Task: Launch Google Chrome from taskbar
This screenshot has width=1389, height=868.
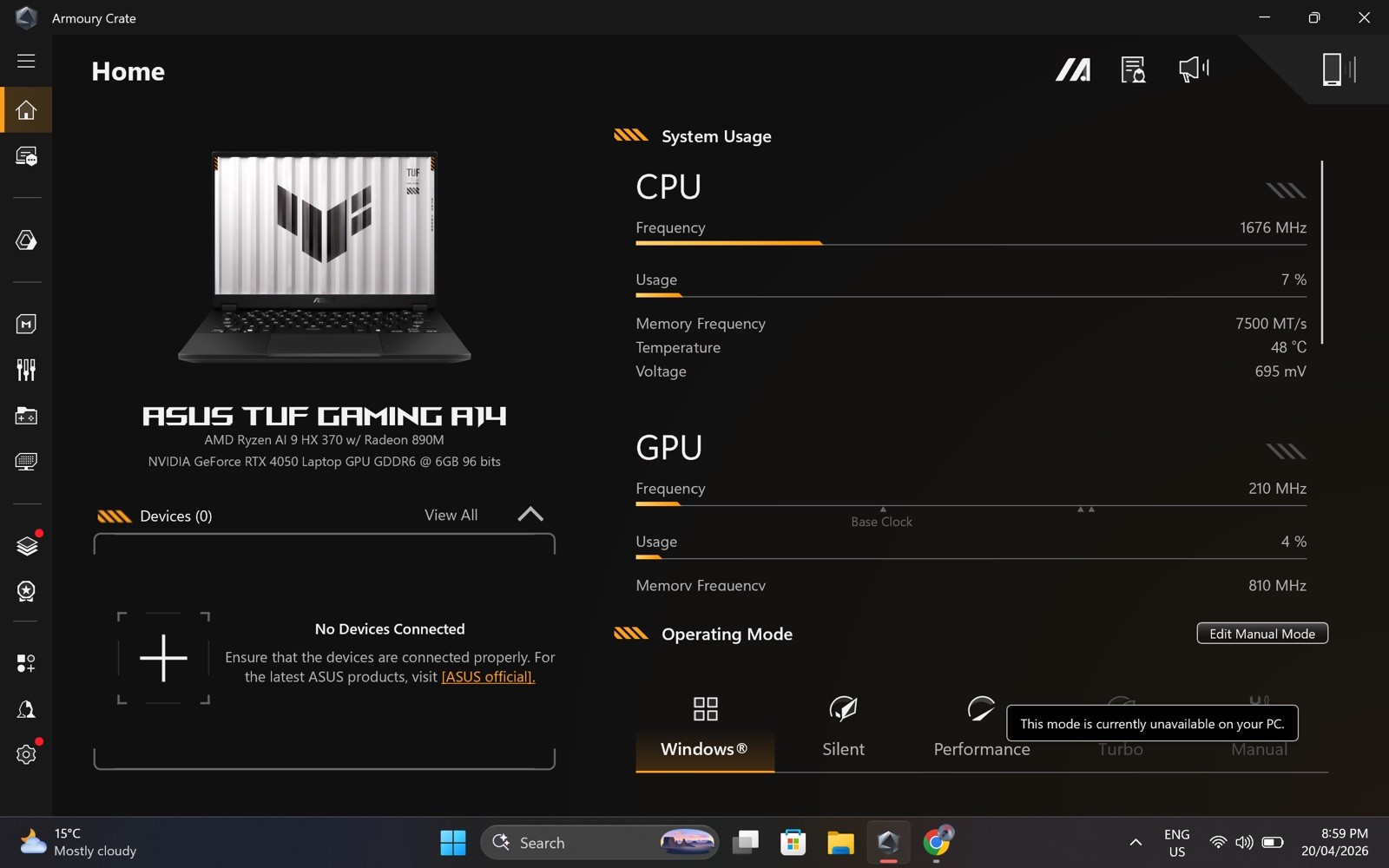Action: click(937, 842)
